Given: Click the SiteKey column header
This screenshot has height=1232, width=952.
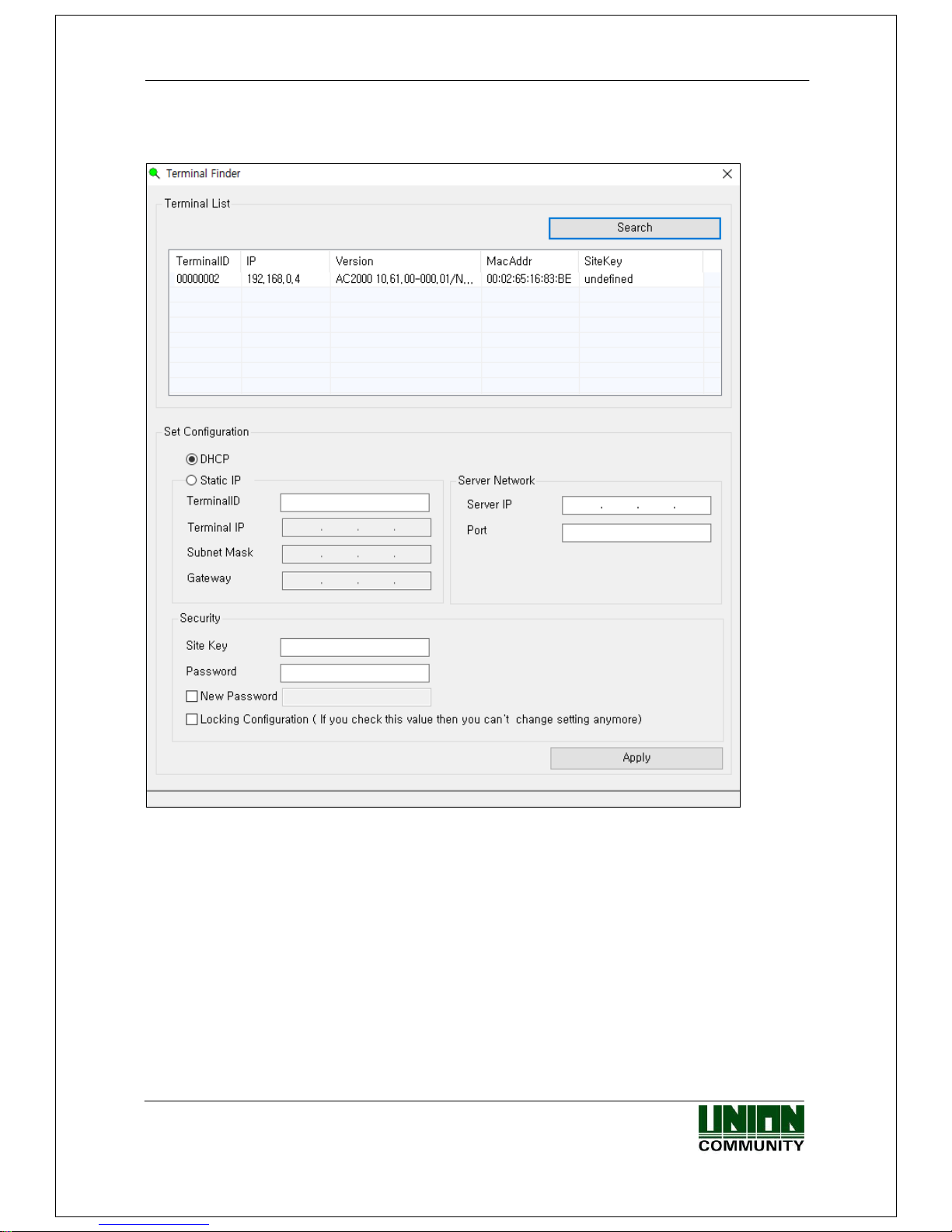Looking at the screenshot, I should [603, 261].
